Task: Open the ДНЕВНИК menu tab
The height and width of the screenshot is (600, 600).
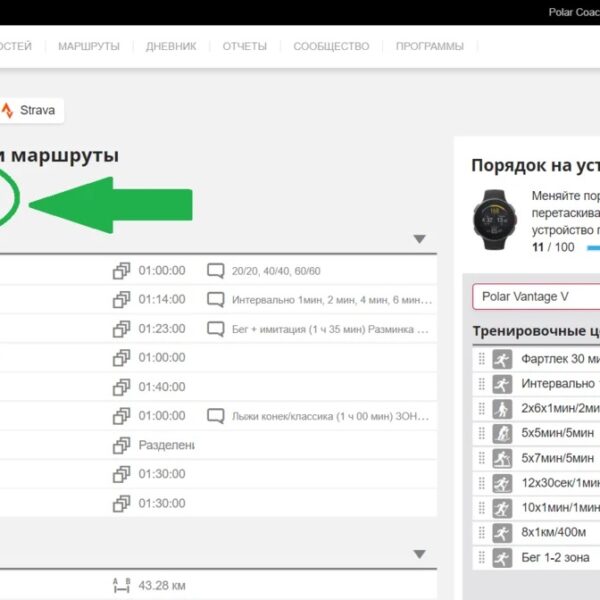Action: coord(171,46)
